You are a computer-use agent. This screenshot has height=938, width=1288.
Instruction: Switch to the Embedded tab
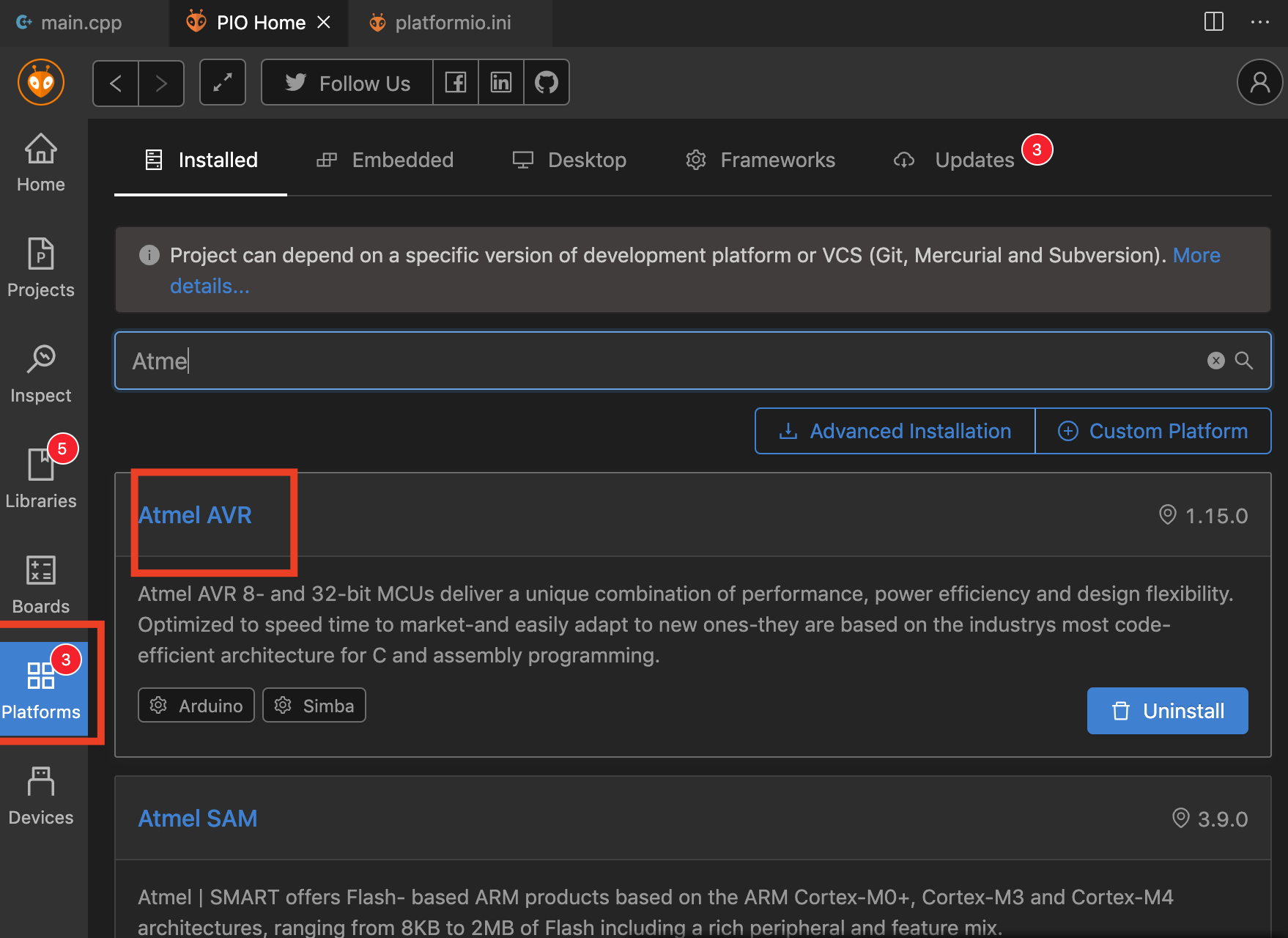(x=385, y=160)
